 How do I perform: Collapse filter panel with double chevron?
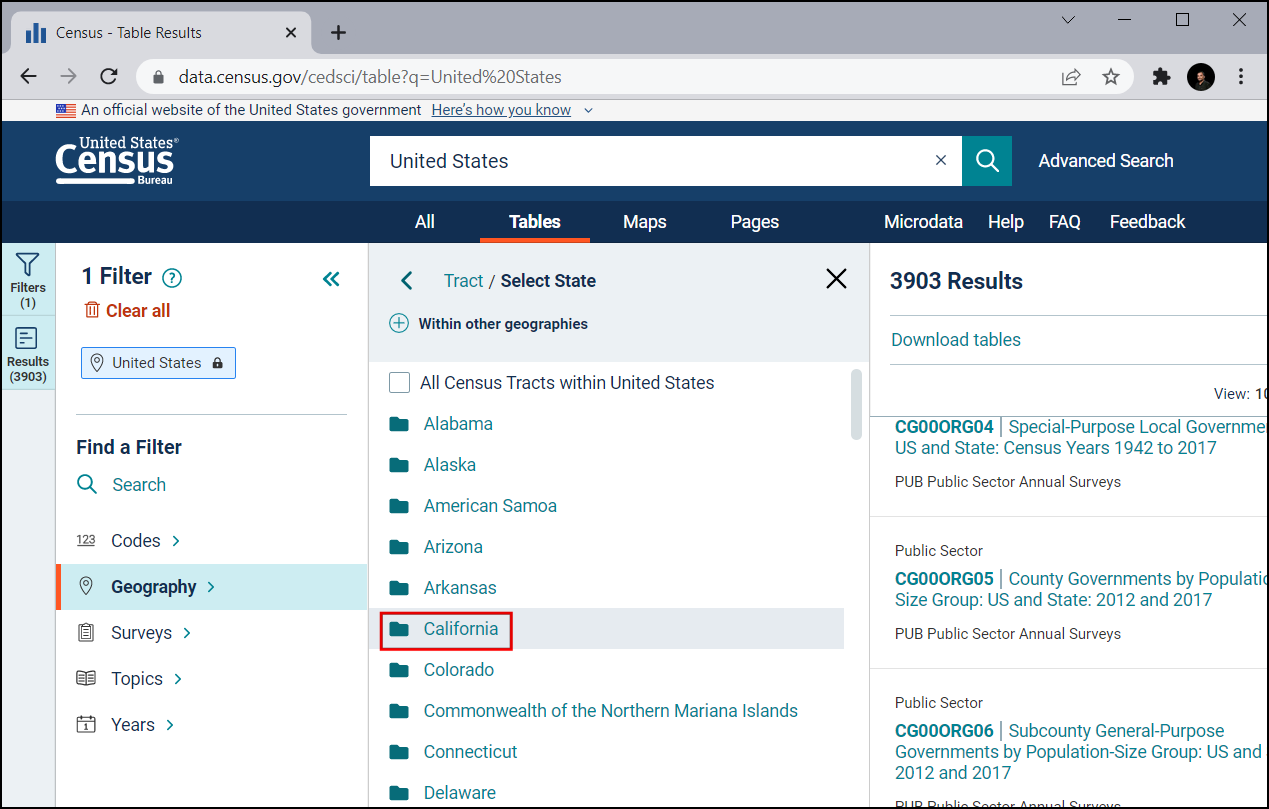pos(331,279)
